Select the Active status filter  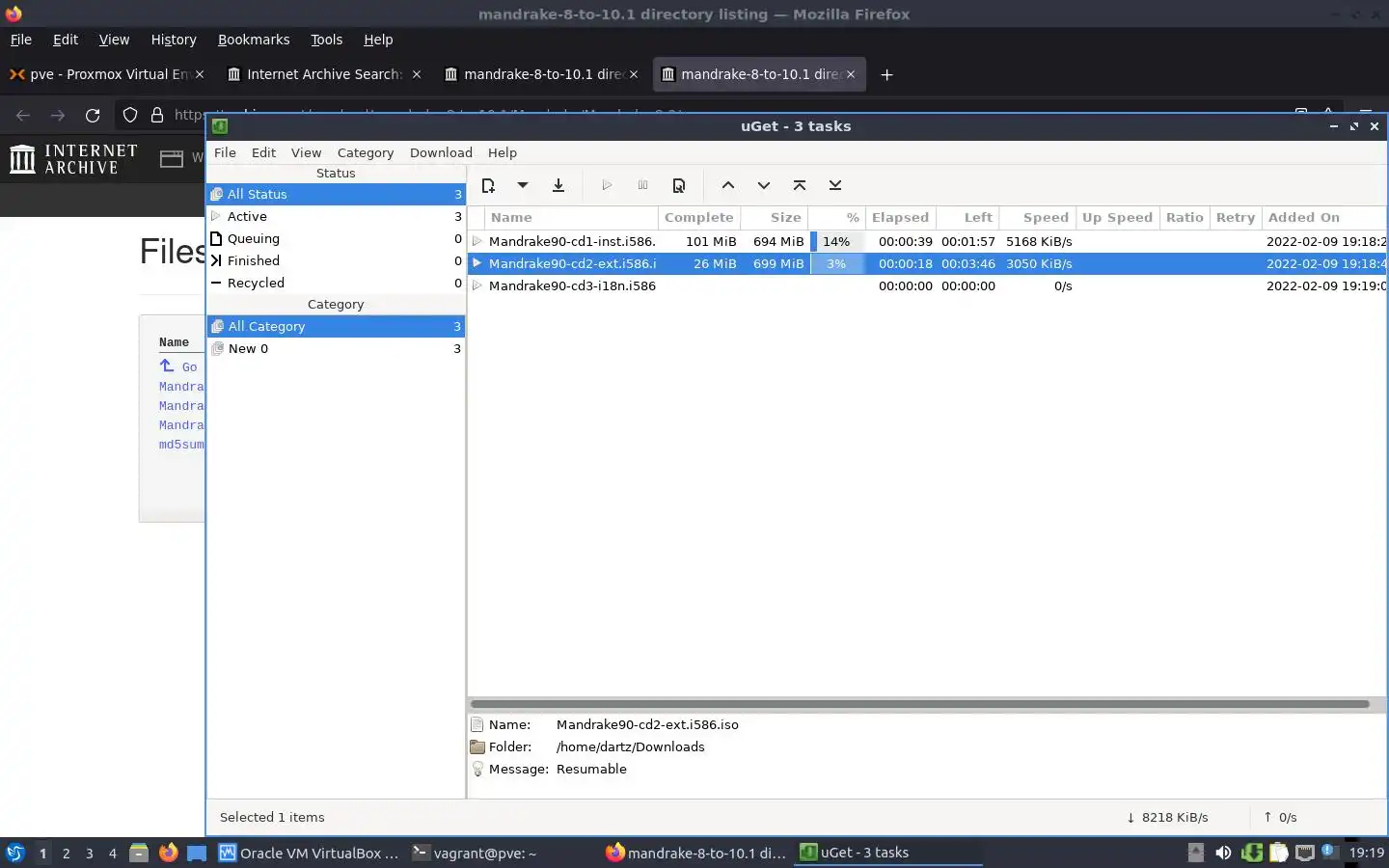click(x=336, y=216)
